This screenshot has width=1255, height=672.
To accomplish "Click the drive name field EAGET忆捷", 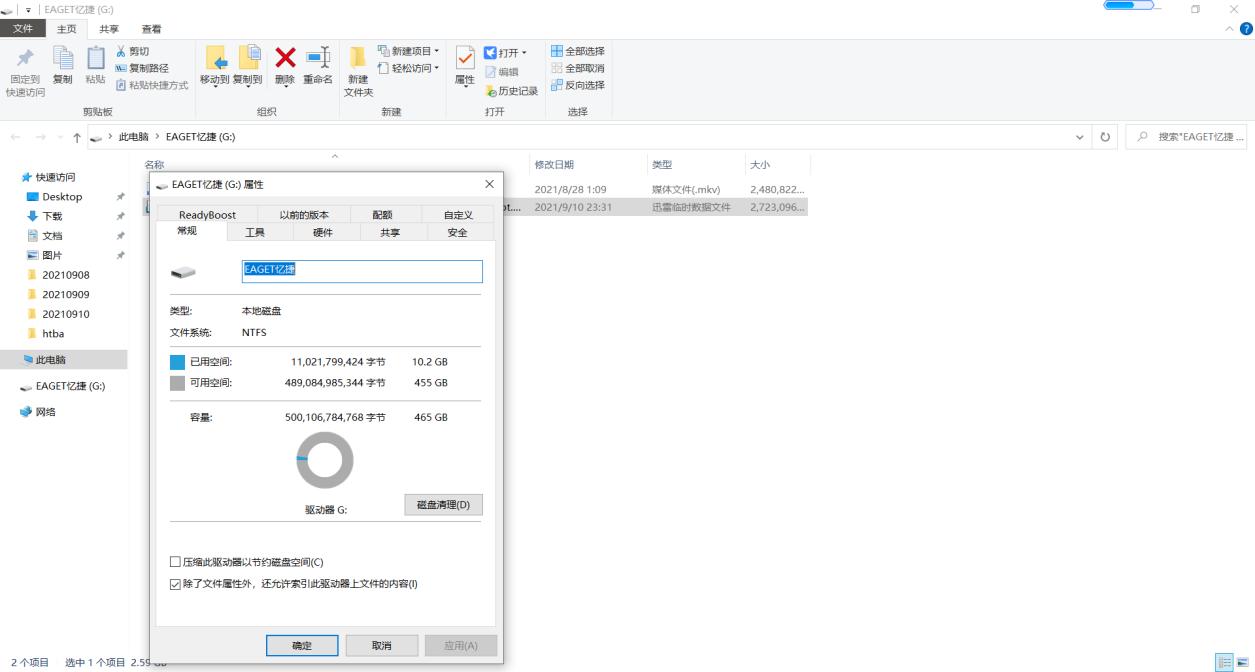I will coord(362,271).
